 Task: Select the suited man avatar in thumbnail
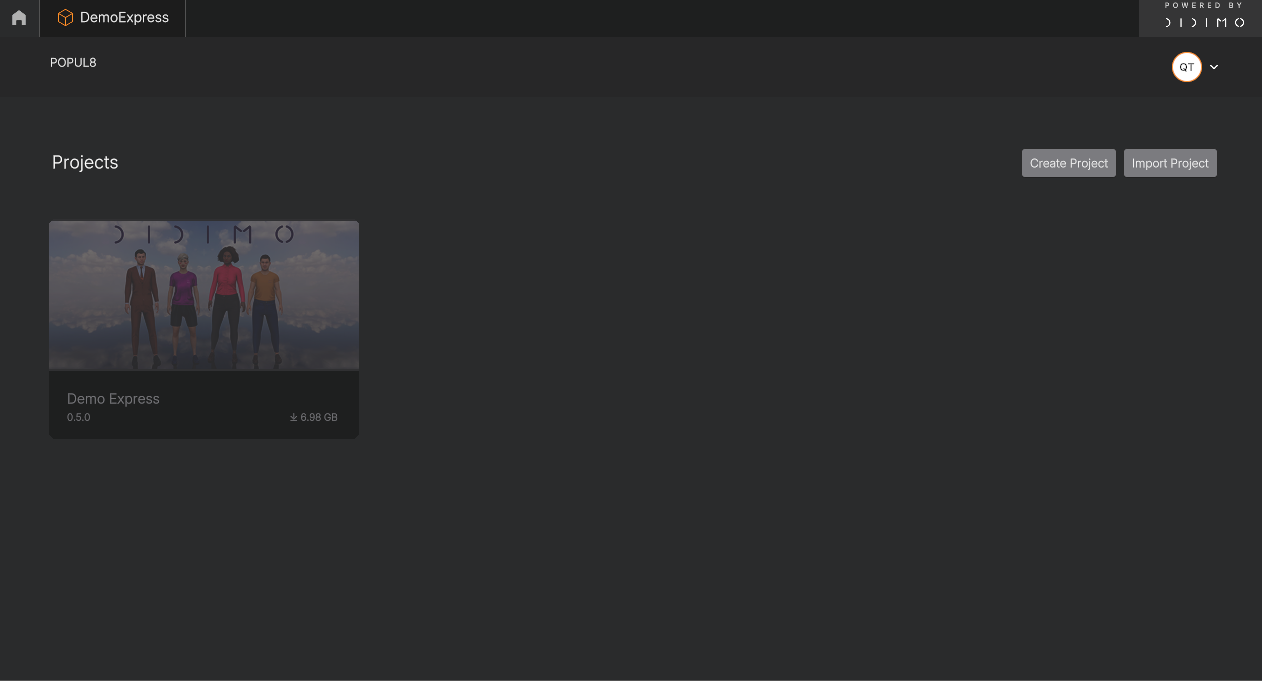pyautogui.click(x=141, y=305)
